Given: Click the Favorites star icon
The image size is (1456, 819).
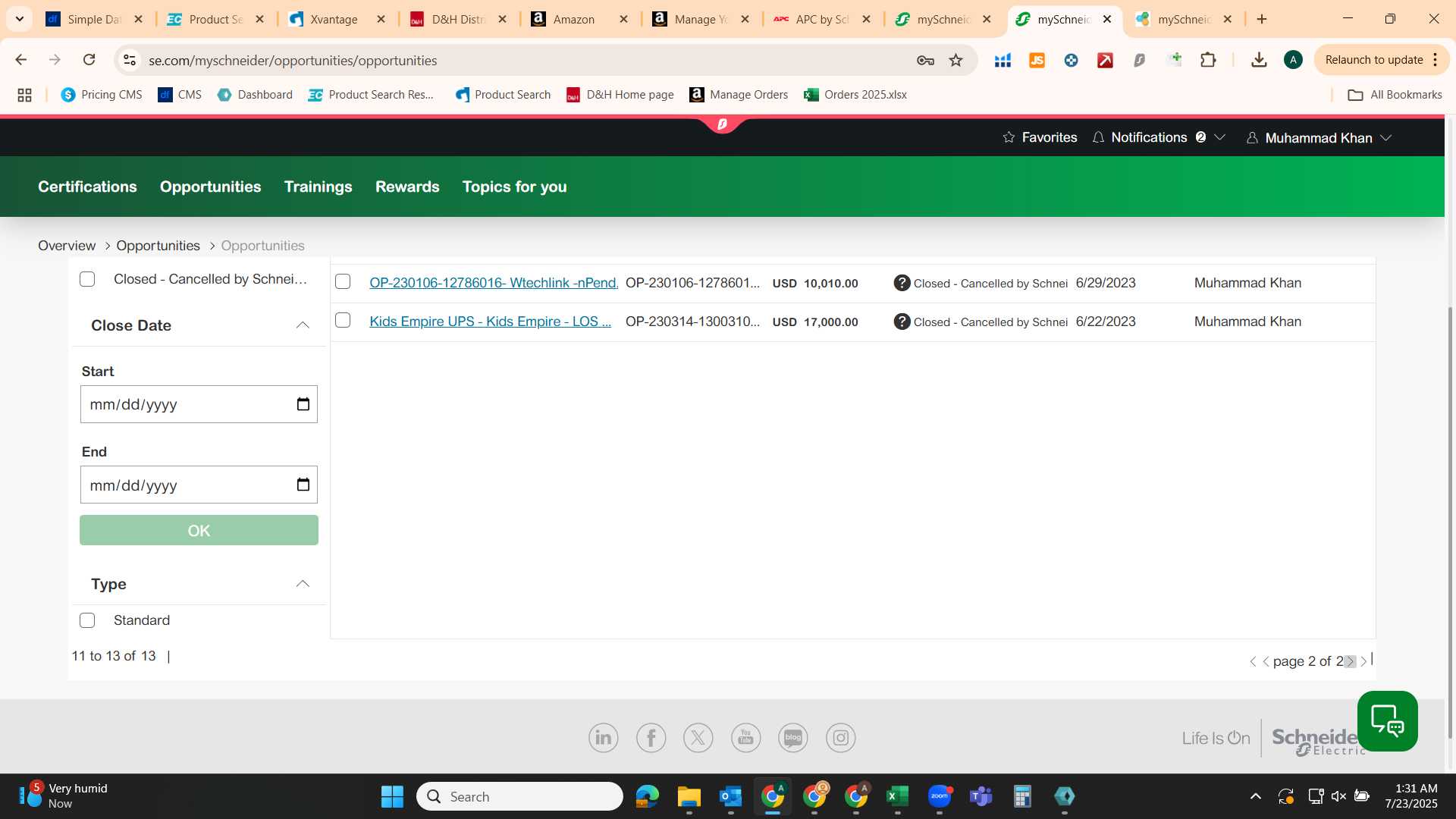Looking at the screenshot, I should (x=1009, y=137).
